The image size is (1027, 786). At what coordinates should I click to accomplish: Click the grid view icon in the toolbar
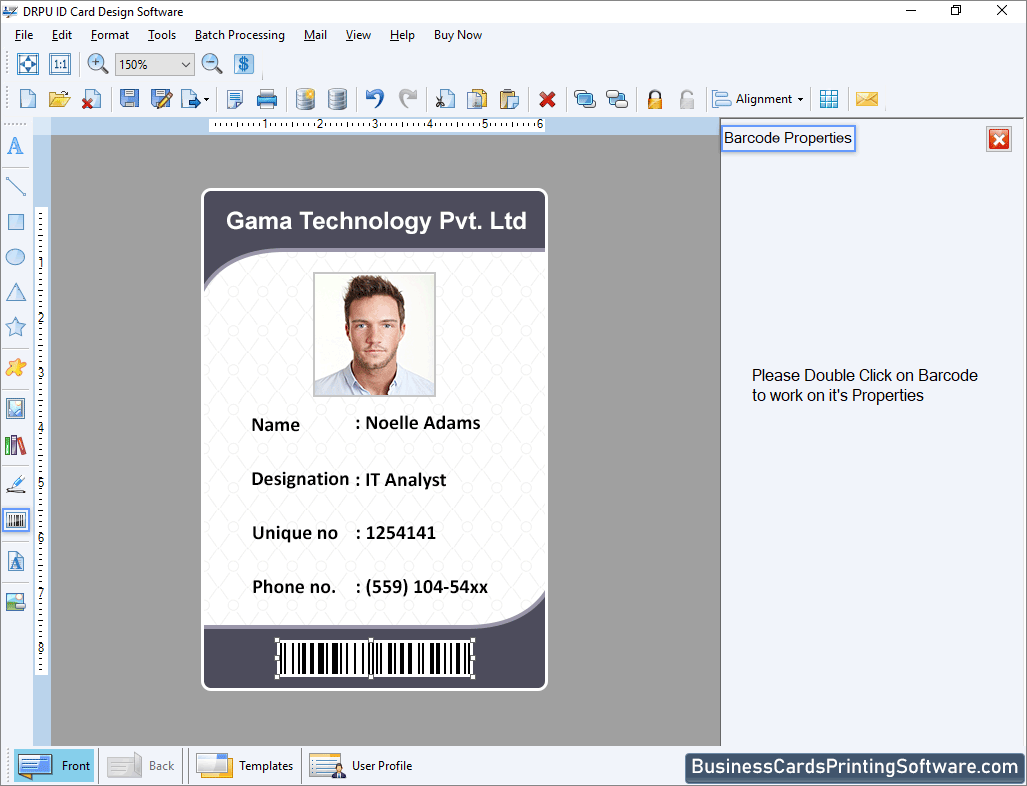tap(829, 98)
